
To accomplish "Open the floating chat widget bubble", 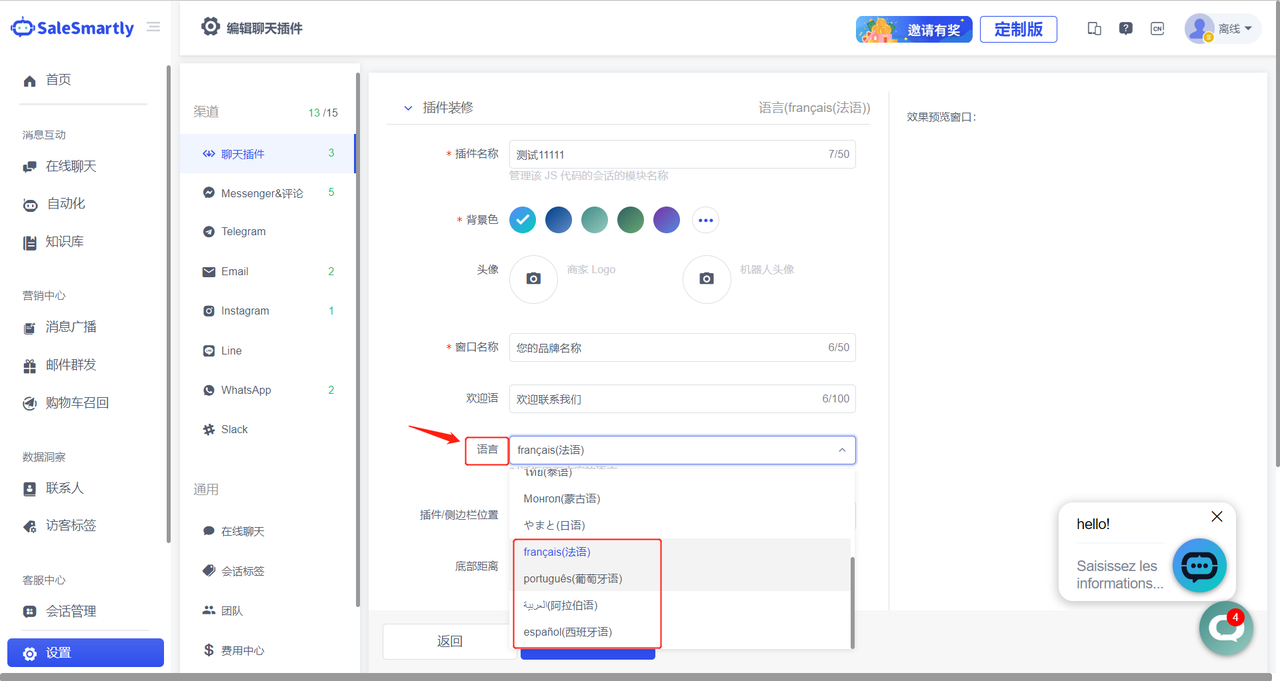I will pyautogui.click(x=1226, y=628).
